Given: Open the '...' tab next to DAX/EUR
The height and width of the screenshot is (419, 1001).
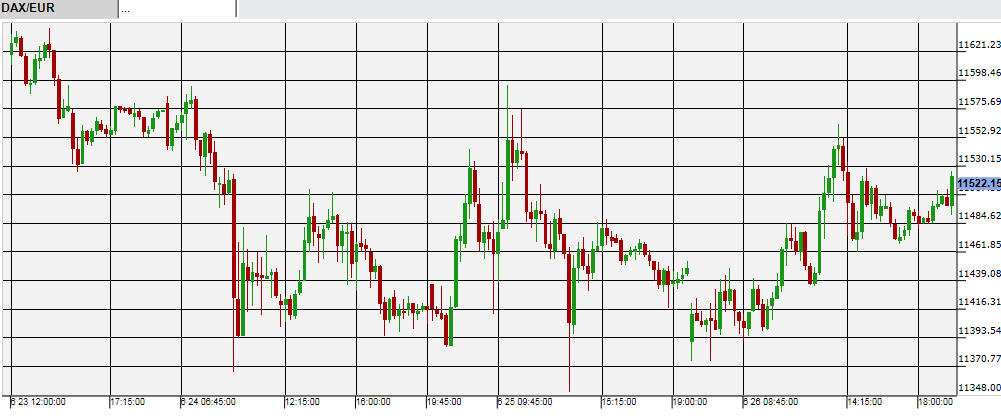Looking at the screenshot, I should click(177, 8).
